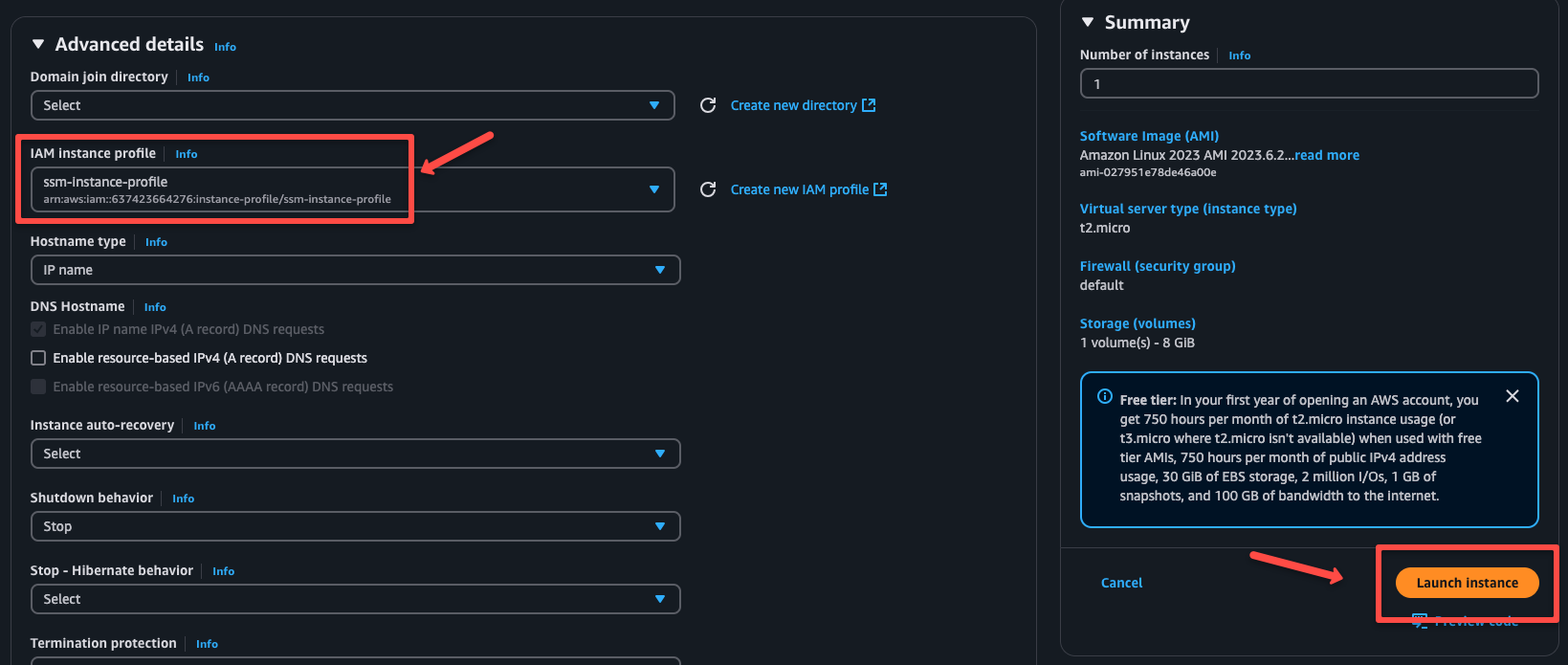Click the t2.micro instance type text

pos(1105,228)
